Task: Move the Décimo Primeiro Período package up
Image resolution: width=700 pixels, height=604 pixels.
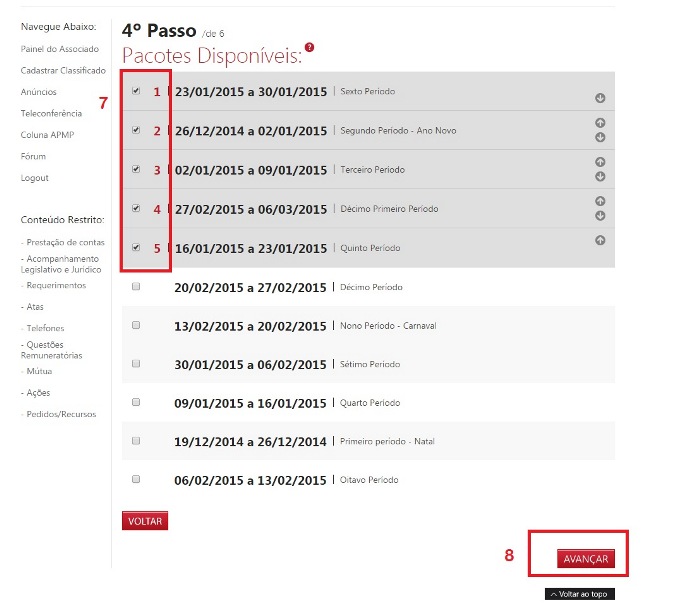Action: point(600,201)
